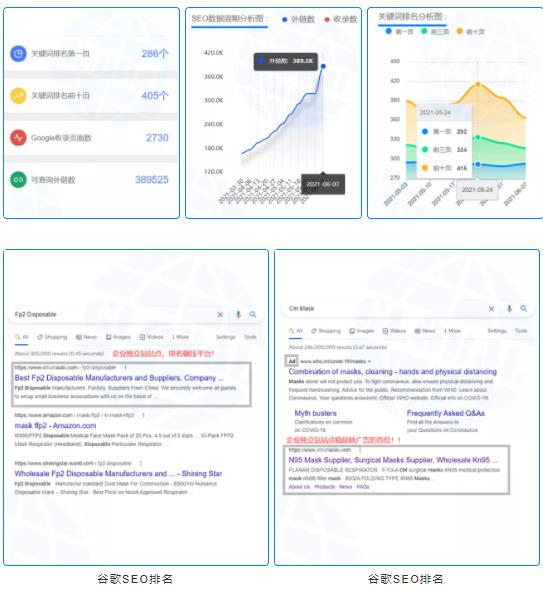
Task: Click microphone icon in Cm Mask search bar
Action: pos(509,308)
